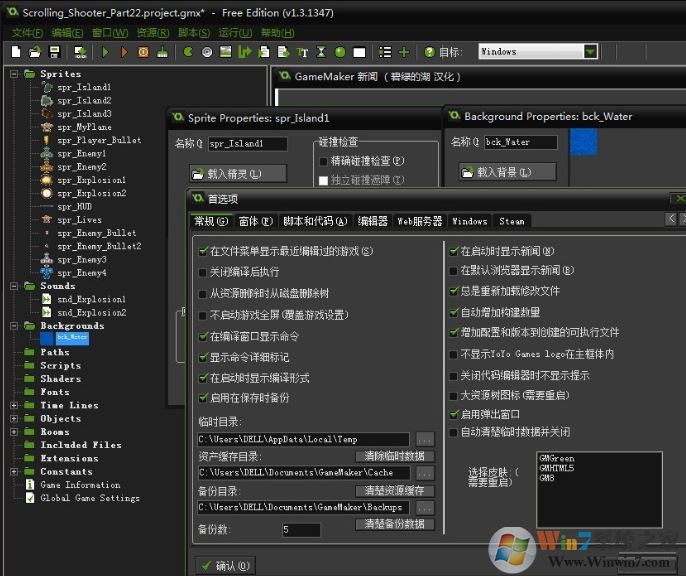Enable 大资源树图标 checkbox
This screenshot has height=576, width=686.
(x=454, y=396)
